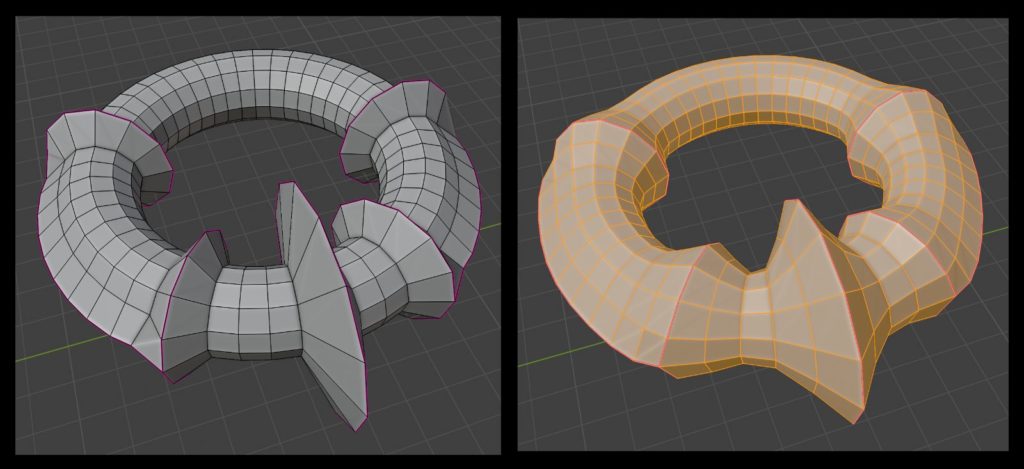
Task: Click the bottom tip of the orange spike
Action: (x=852, y=420)
